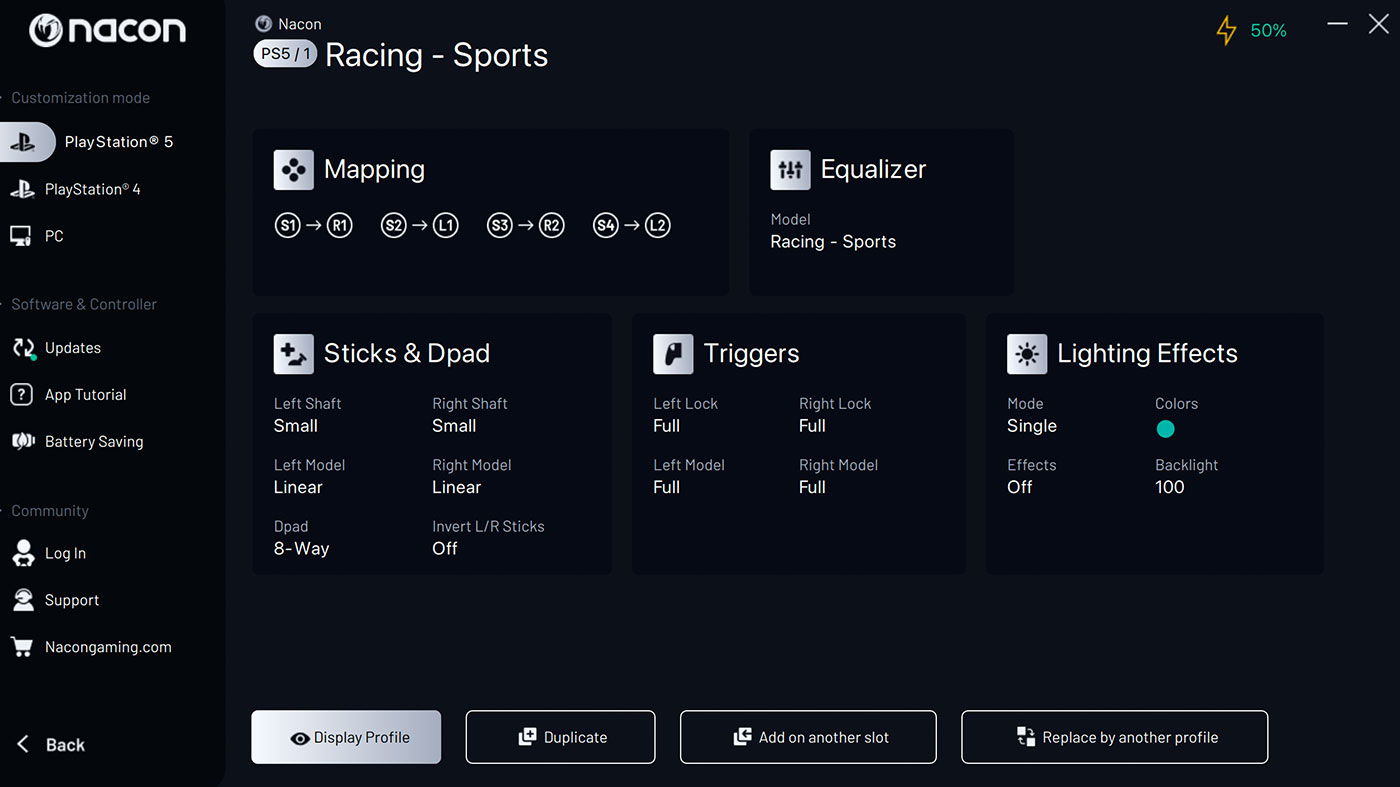This screenshot has width=1400, height=787.
Task: Open the Triggers panel icon
Action: click(673, 354)
